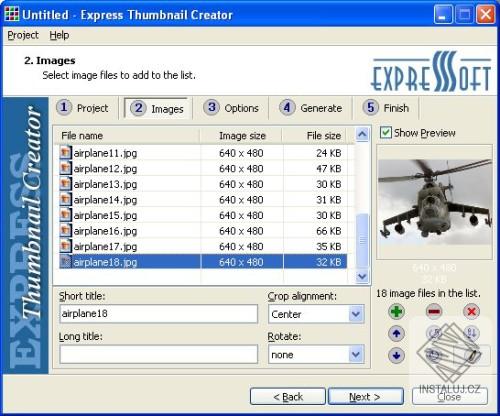Click the helicopter preview thumbnail

point(434,202)
